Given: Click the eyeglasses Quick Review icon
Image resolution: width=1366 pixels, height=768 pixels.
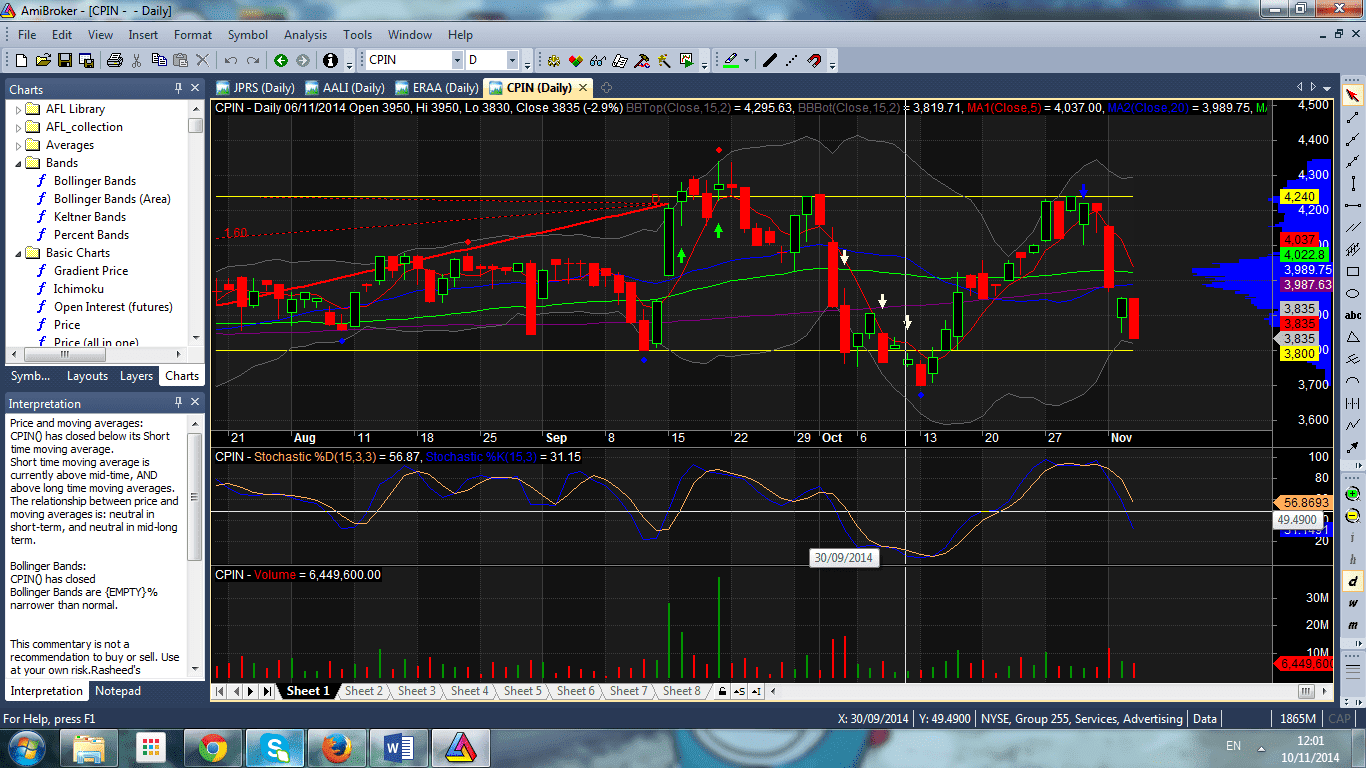Looking at the screenshot, I should 597,60.
